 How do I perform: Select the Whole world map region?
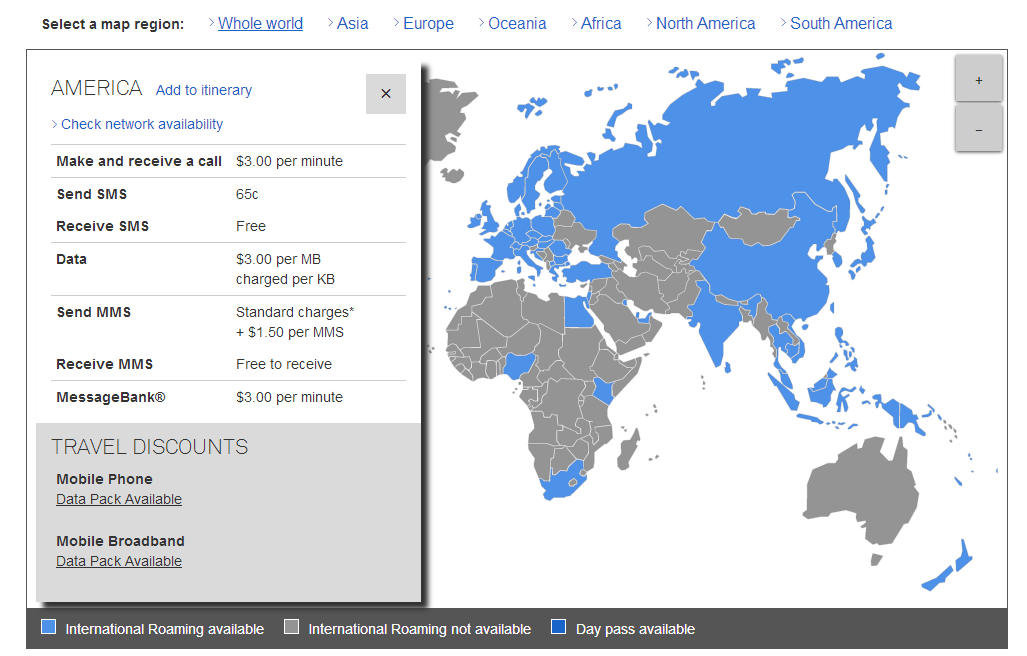260,24
